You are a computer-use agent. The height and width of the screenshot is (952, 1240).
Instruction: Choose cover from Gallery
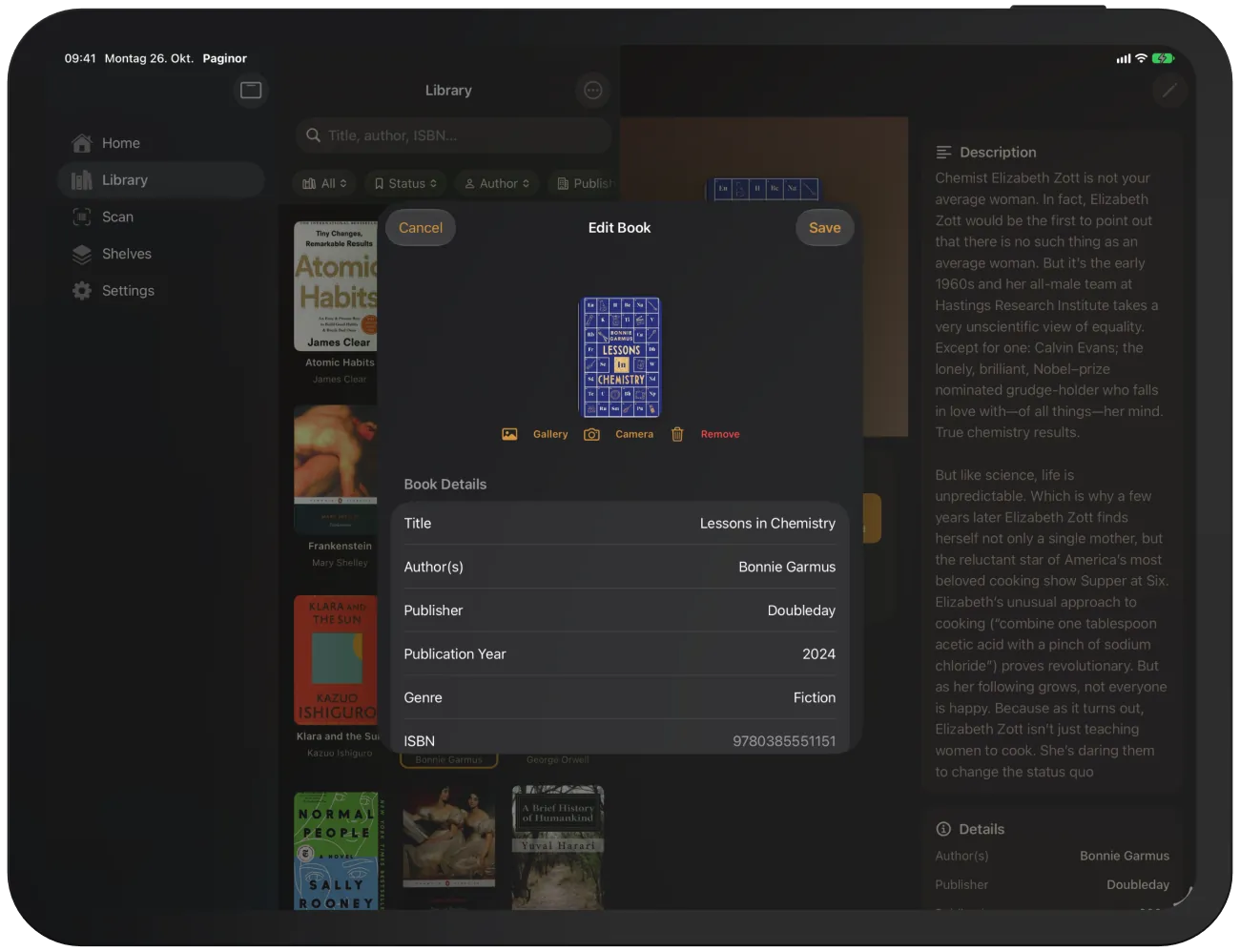coord(550,434)
